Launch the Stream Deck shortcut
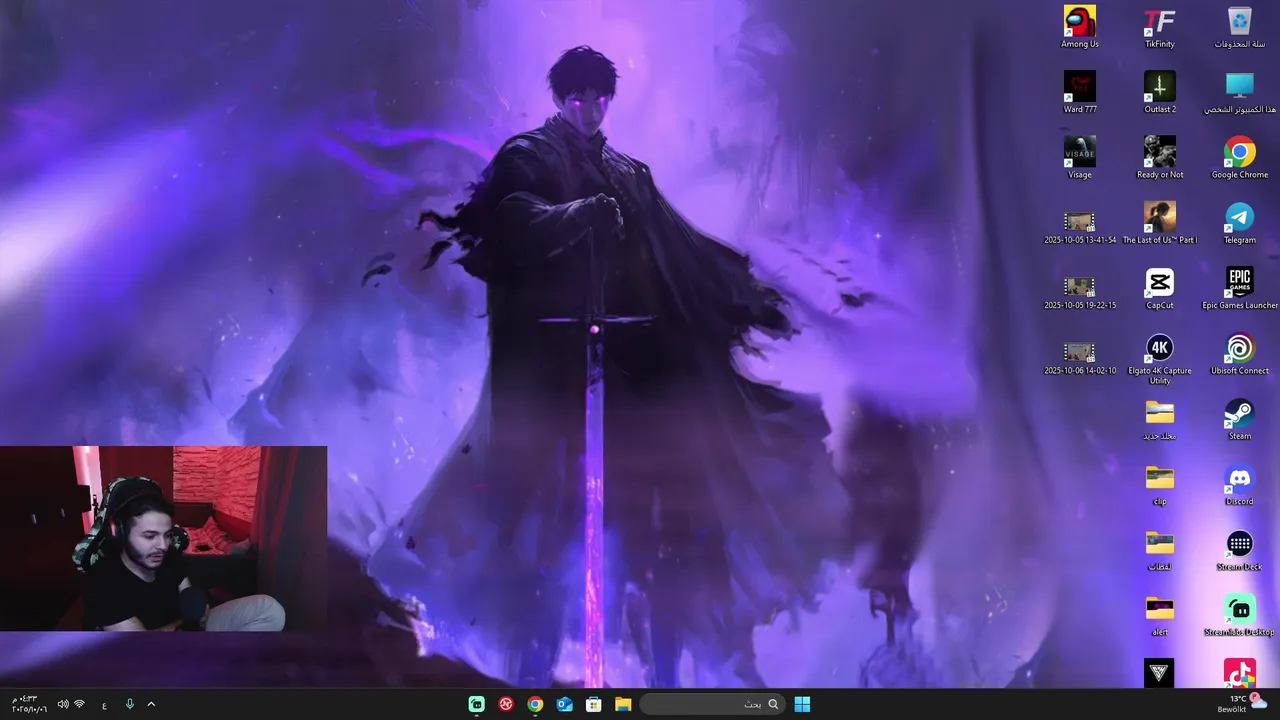The image size is (1280, 720). [x=1240, y=550]
